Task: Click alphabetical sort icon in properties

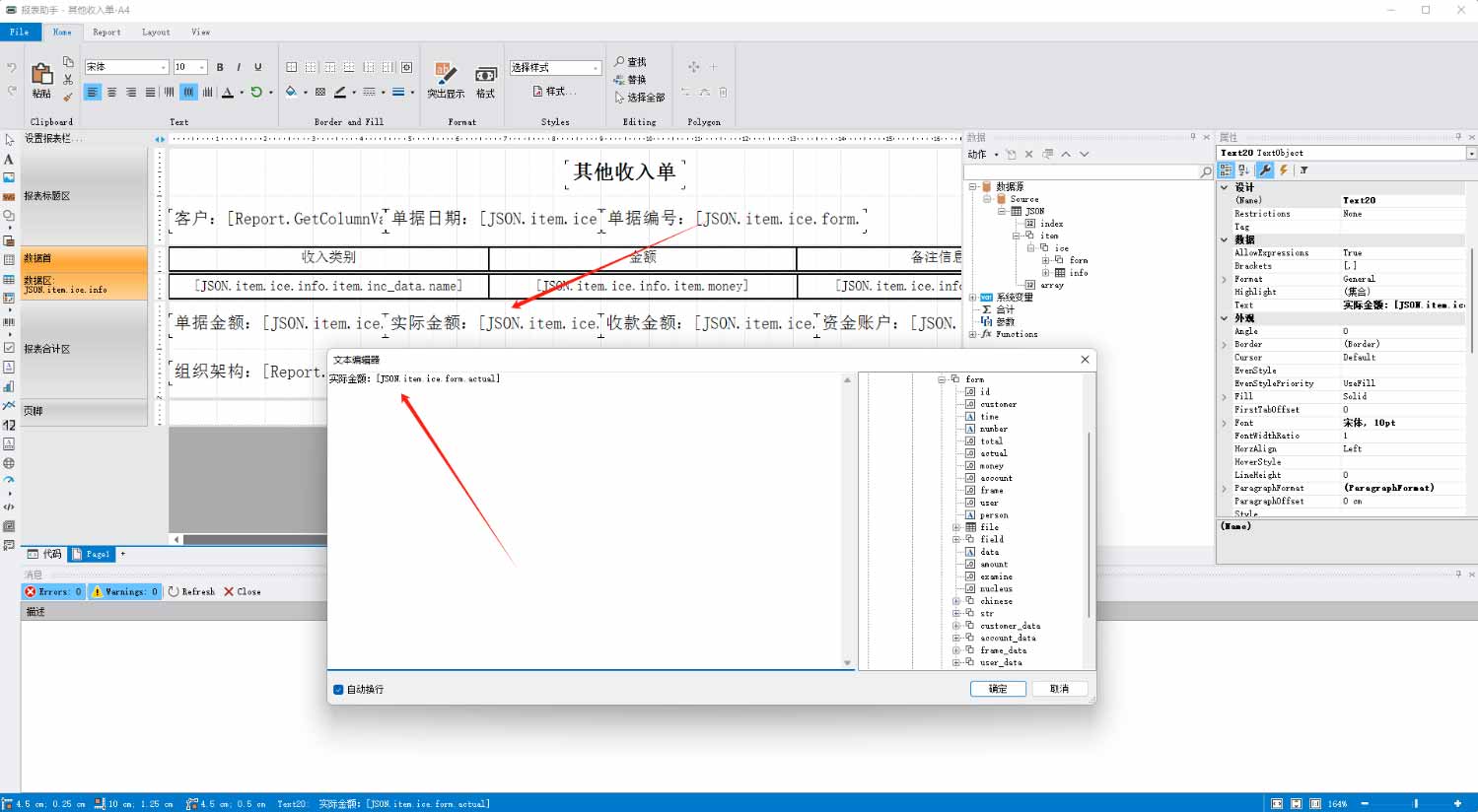Action: (1243, 169)
